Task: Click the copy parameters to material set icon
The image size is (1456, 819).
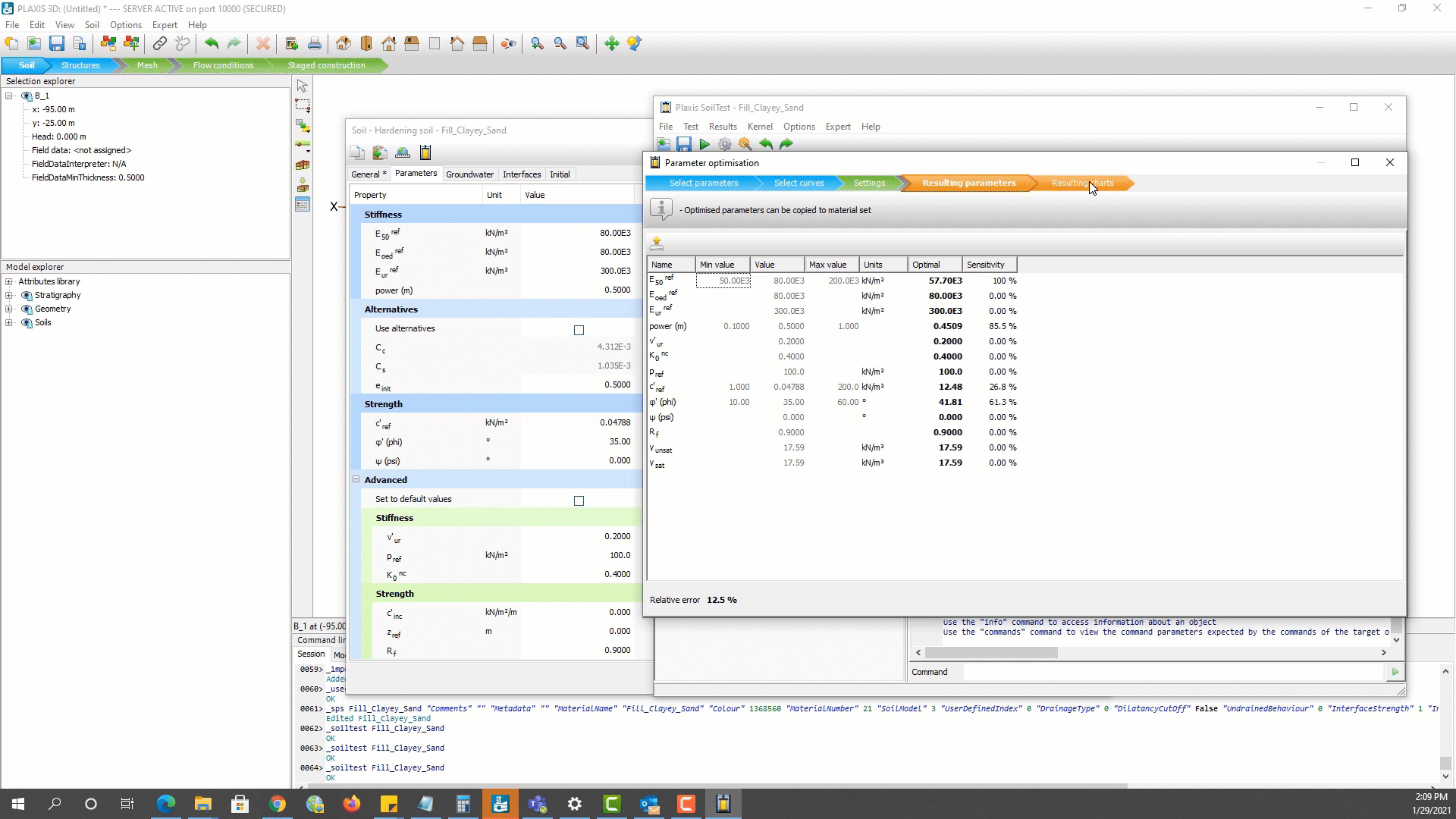Action: click(x=657, y=243)
